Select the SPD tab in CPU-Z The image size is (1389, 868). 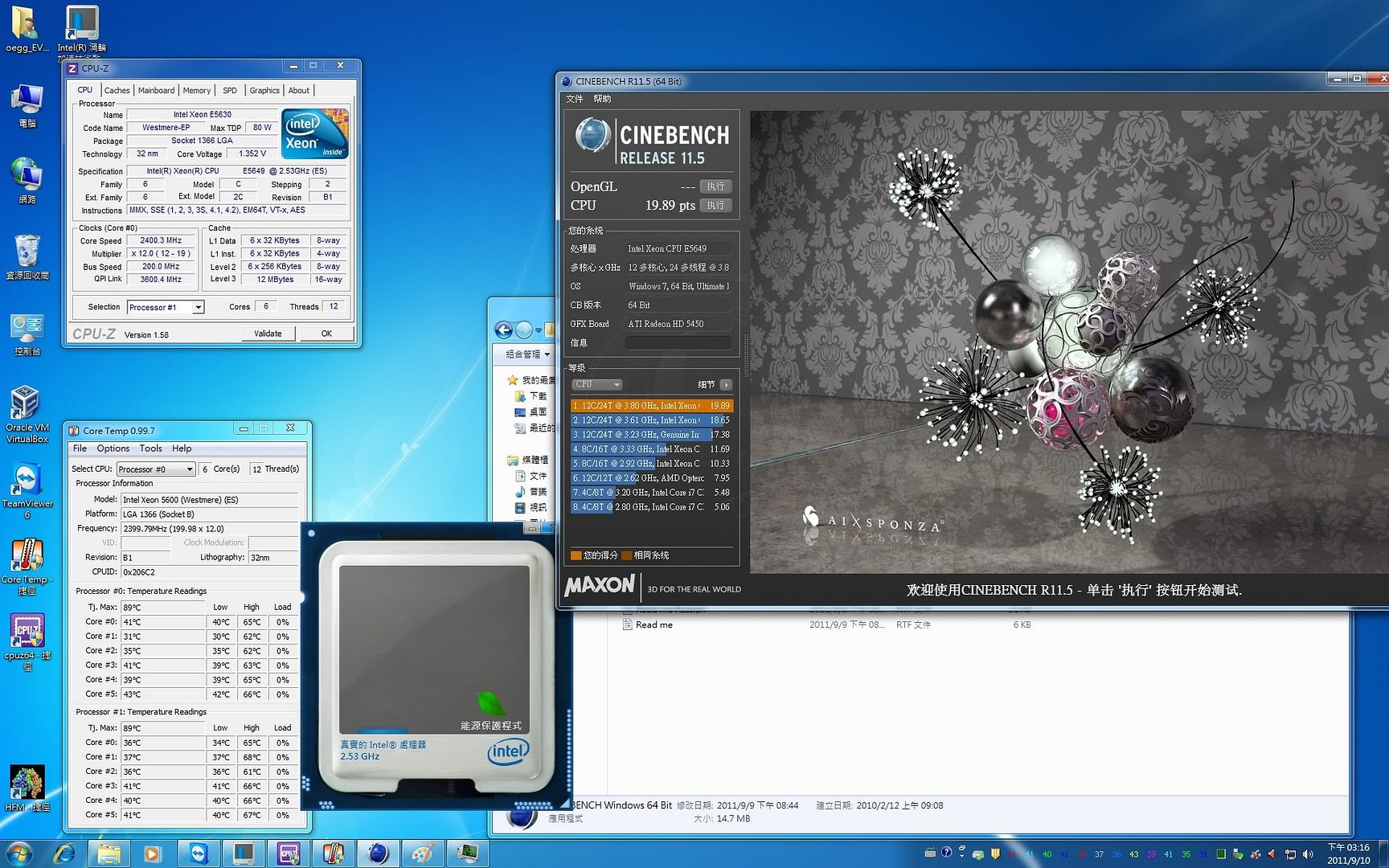pyautogui.click(x=230, y=90)
